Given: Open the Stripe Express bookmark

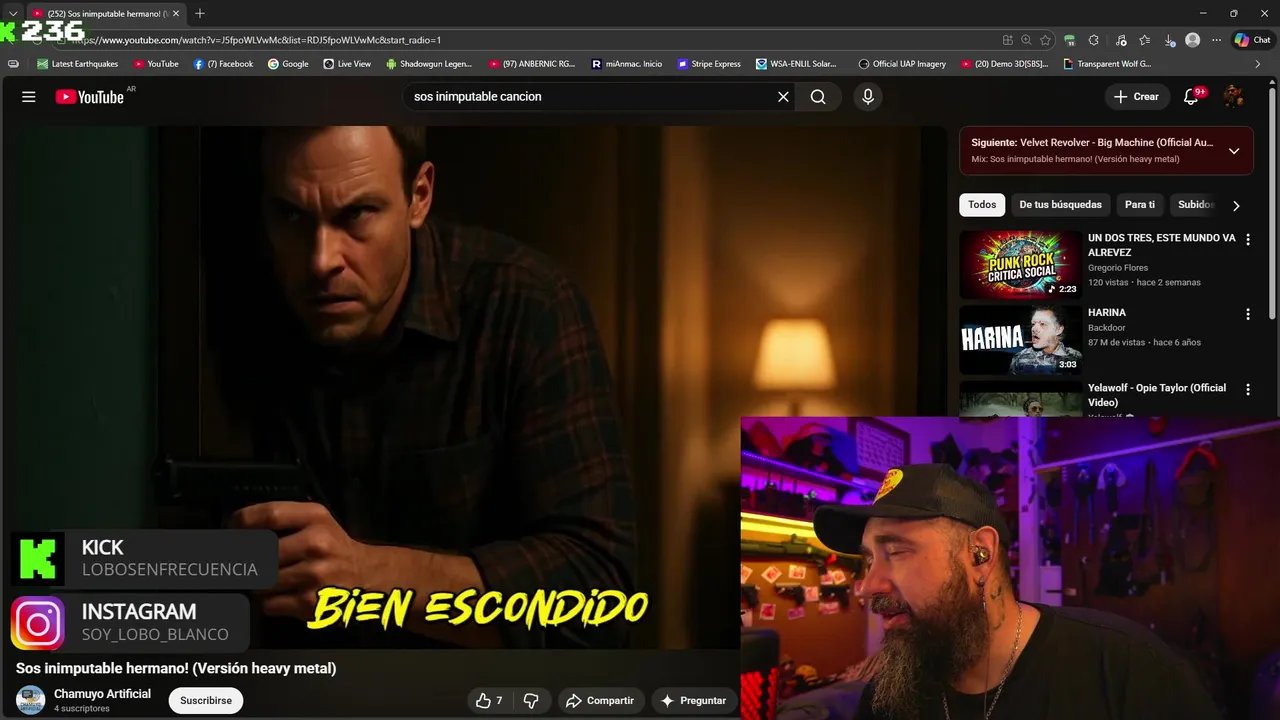Looking at the screenshot, I should [x=709, y=64].
